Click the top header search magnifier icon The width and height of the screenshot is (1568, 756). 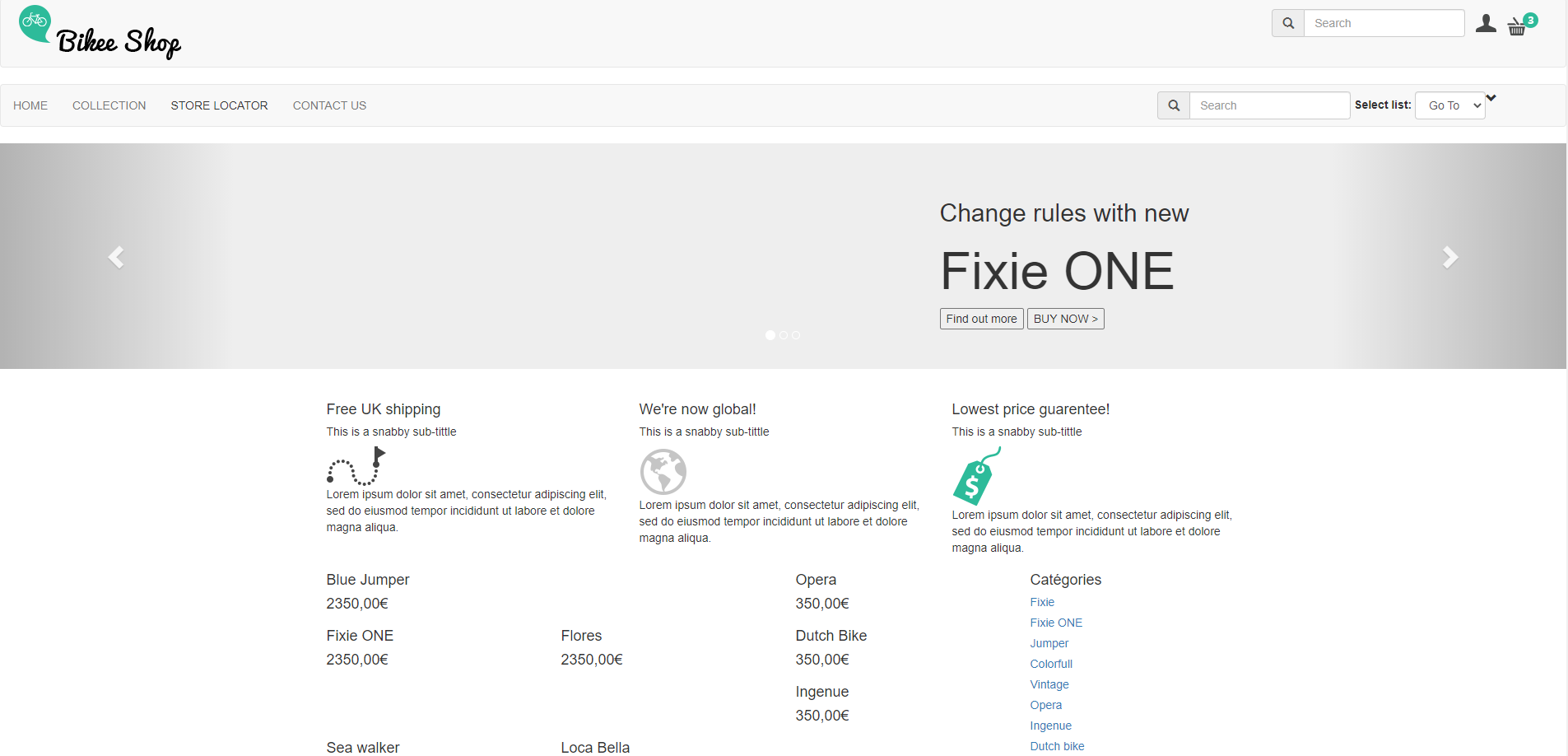(x=1288, y=23)
